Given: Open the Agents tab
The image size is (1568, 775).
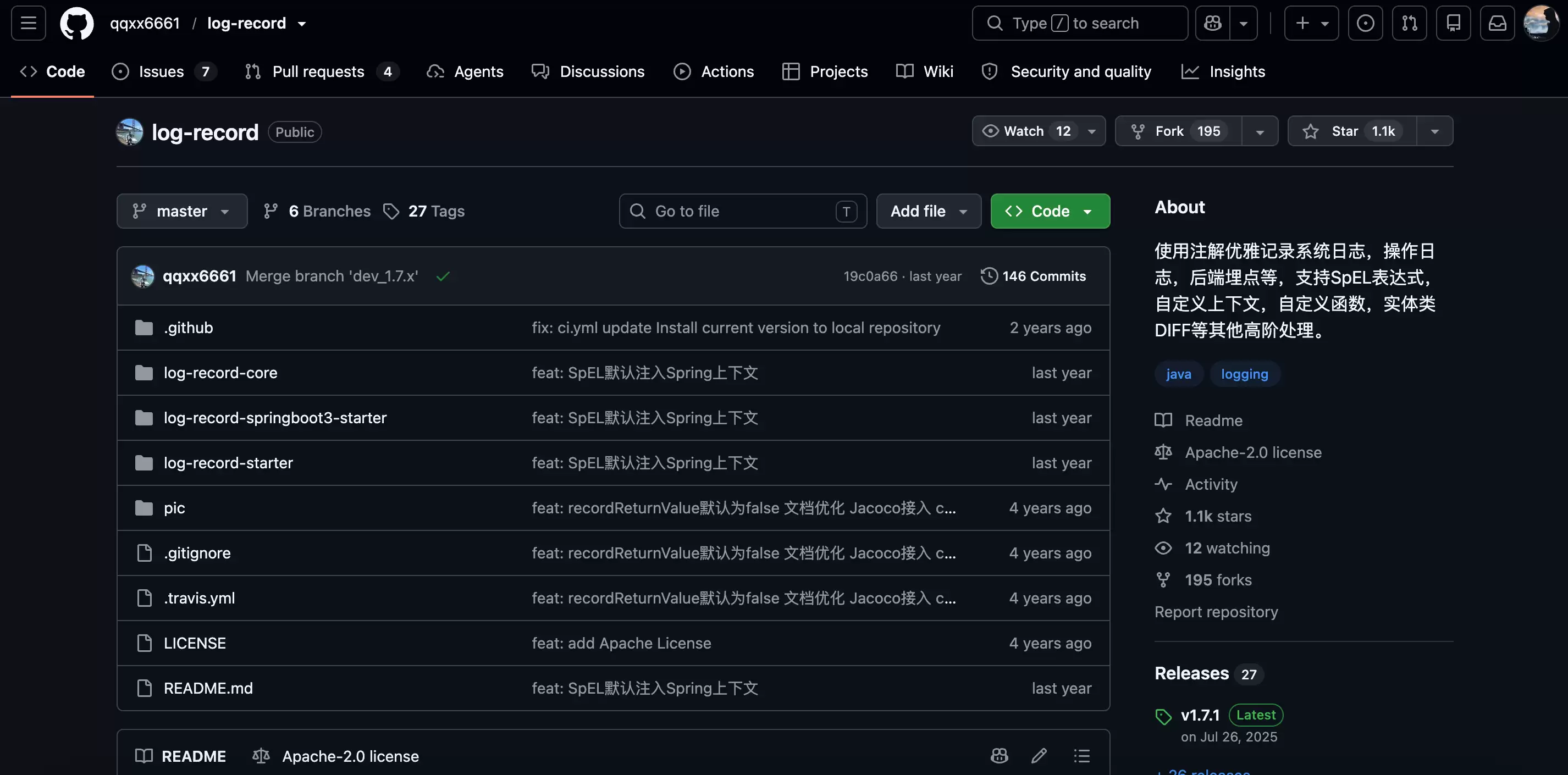Looking at the screenshot, I should click(465, 72).
